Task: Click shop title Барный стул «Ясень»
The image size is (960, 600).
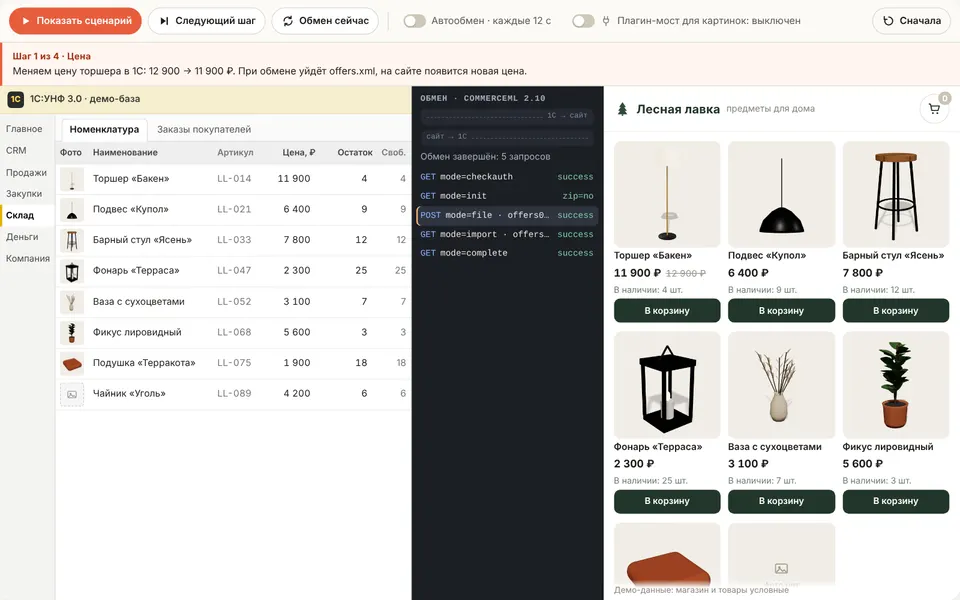Action: click(x=893, y=255)
